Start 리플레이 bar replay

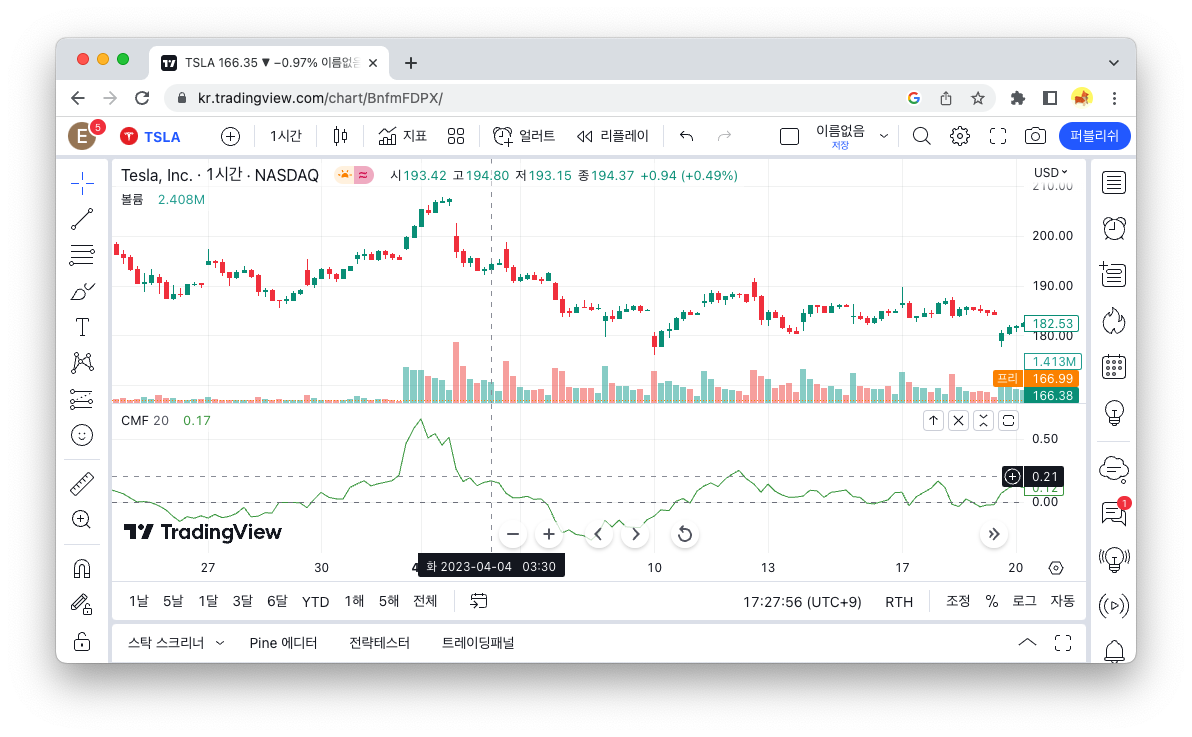click(612, 136)
